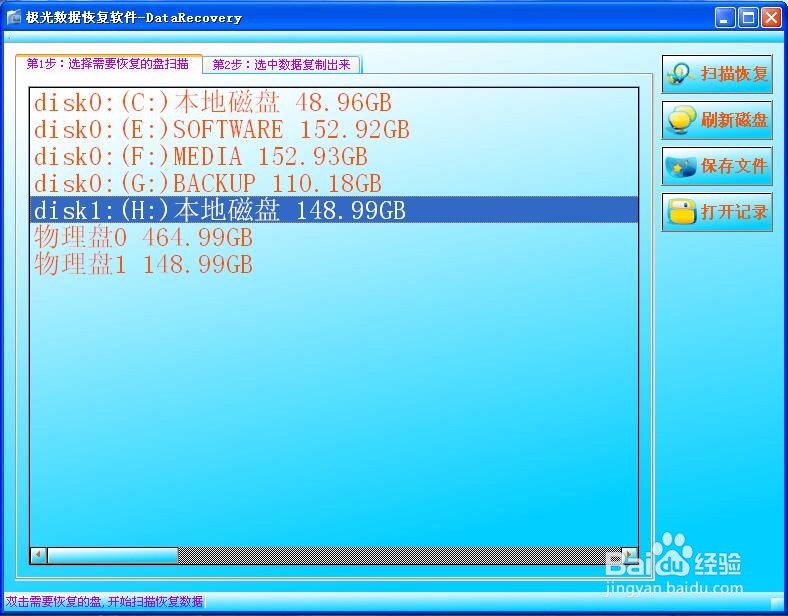Screen dimensions: 788x616
Task: Click the app icon in the title bar
Action: 14,17
